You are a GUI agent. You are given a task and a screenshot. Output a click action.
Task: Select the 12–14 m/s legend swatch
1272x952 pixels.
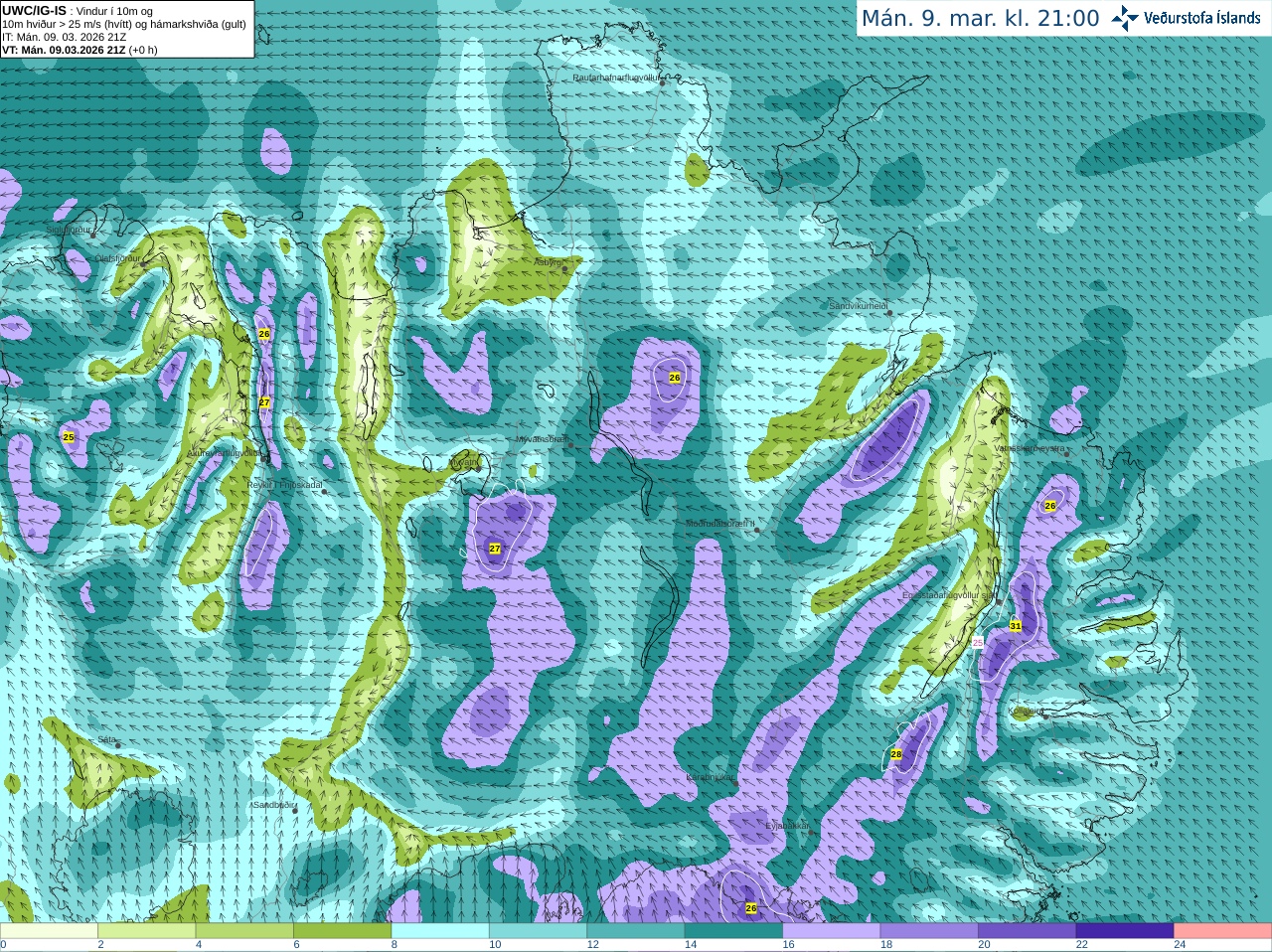(636, 931)
